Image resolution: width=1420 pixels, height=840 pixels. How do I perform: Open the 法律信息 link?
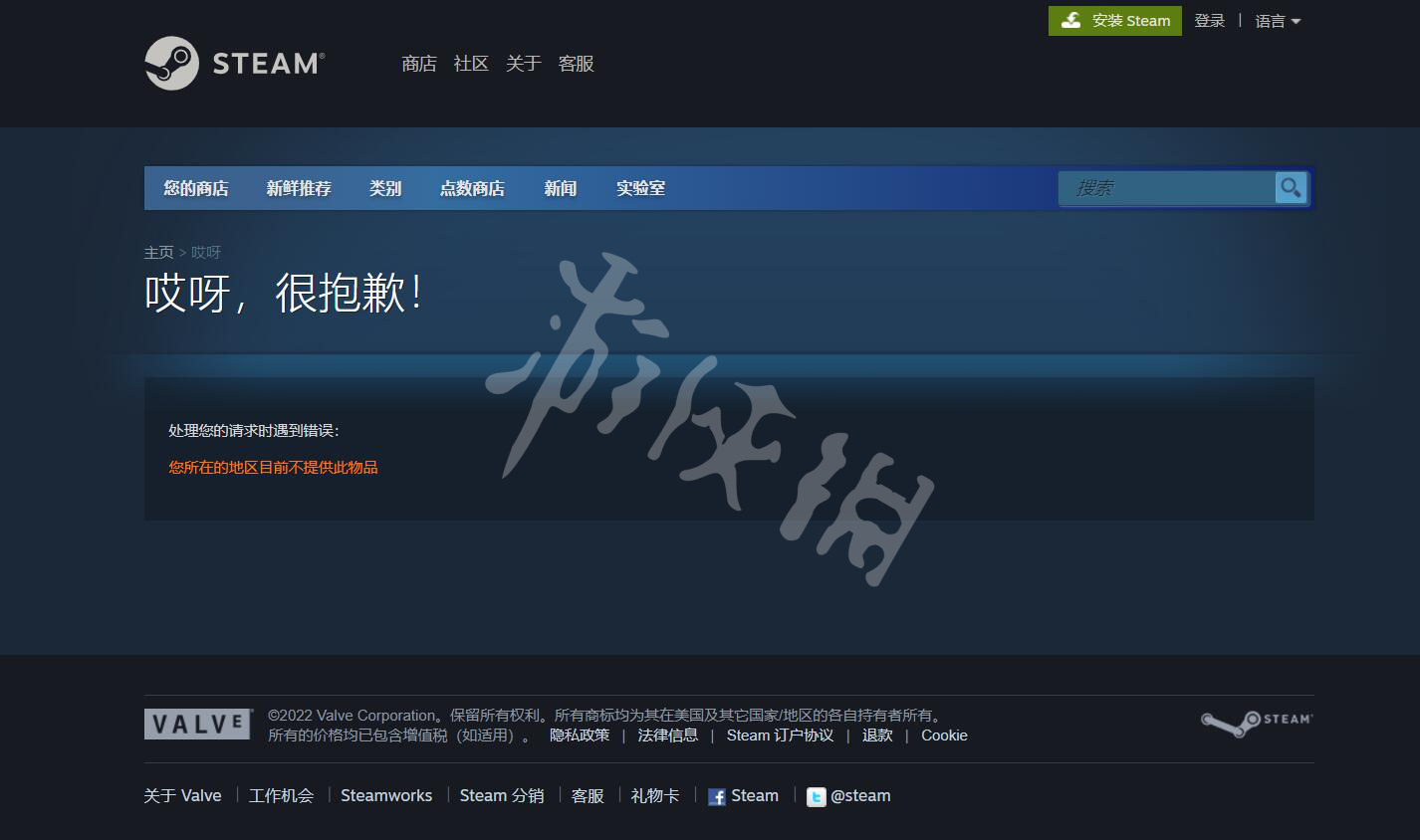(x=668, y=735)
